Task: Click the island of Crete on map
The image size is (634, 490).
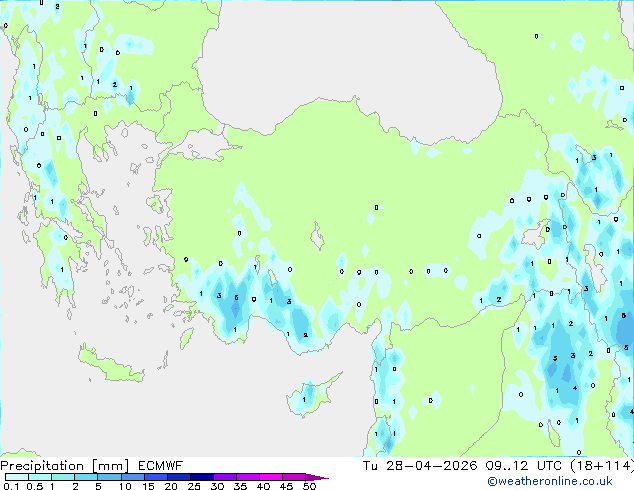Action: 111,366
